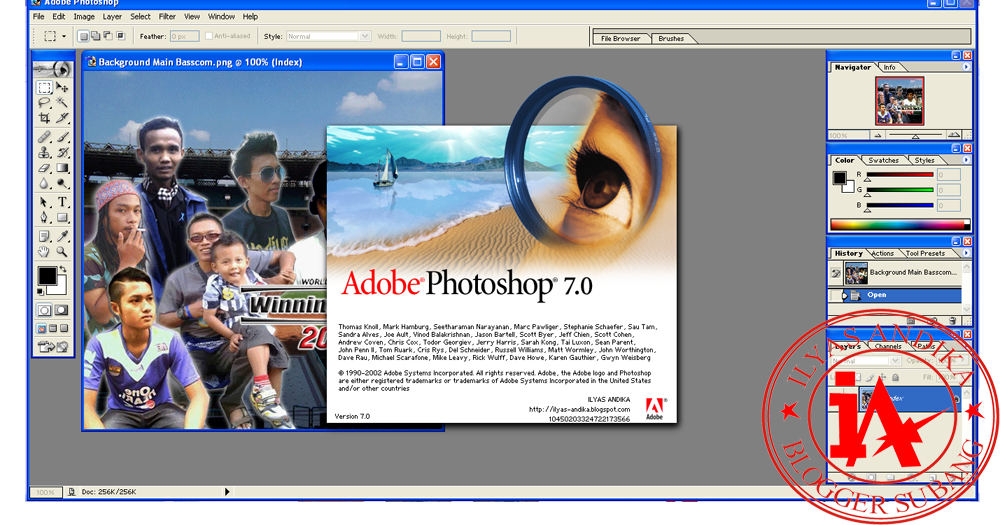
Task: Select the Hand tool
Action: 45,252
